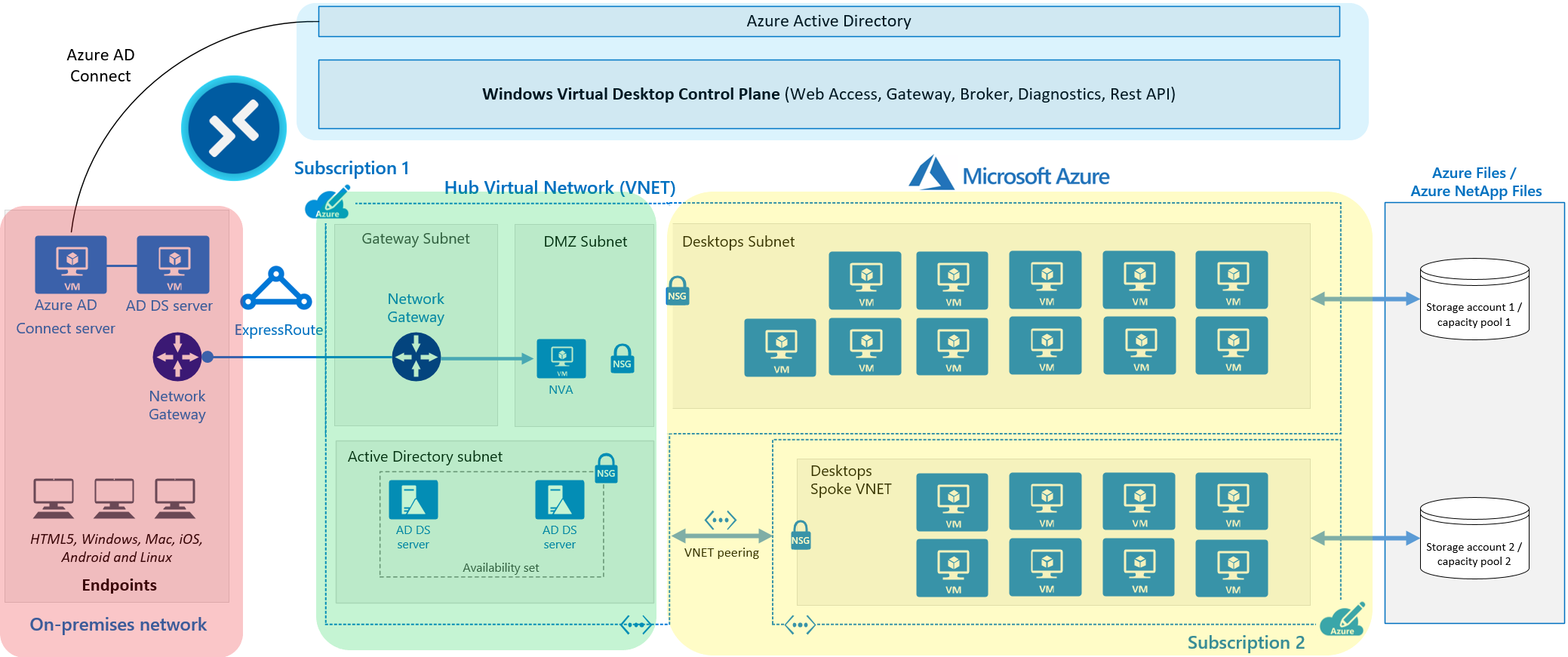This screenshot has width=1568, height=657.
Task: Click the leftmost endpoint computer icon
Action: coord(54,499)
